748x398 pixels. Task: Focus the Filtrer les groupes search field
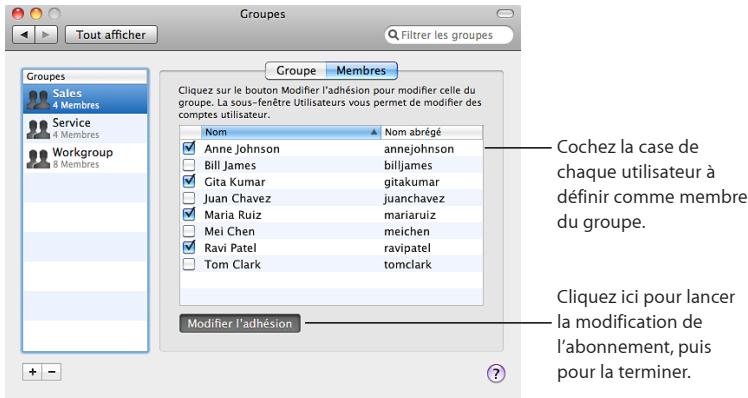click(x=449, y=35)
